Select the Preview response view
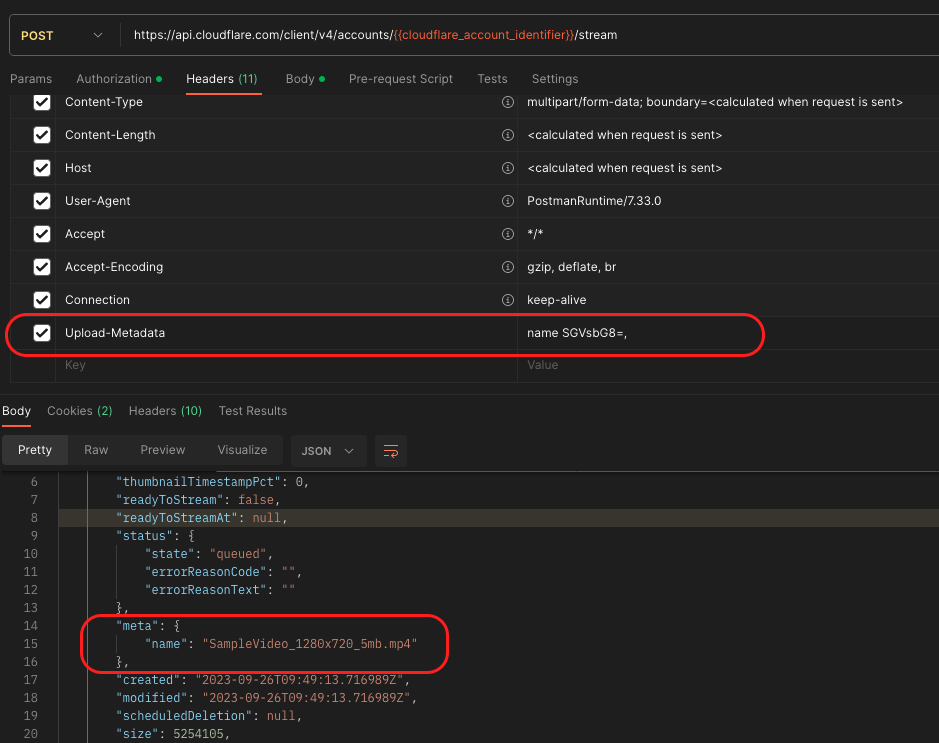Image resolution: width=939 pixels, height=743 pixels. click(163, 450)
